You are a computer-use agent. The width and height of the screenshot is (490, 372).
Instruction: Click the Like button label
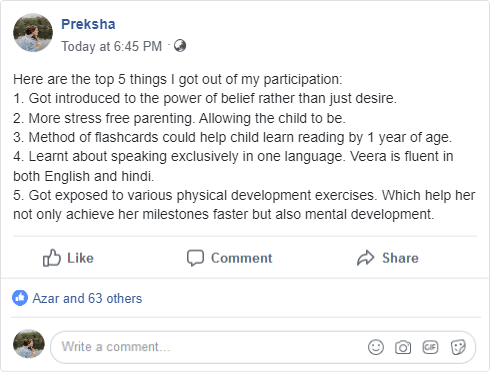[x=80, y=258]
